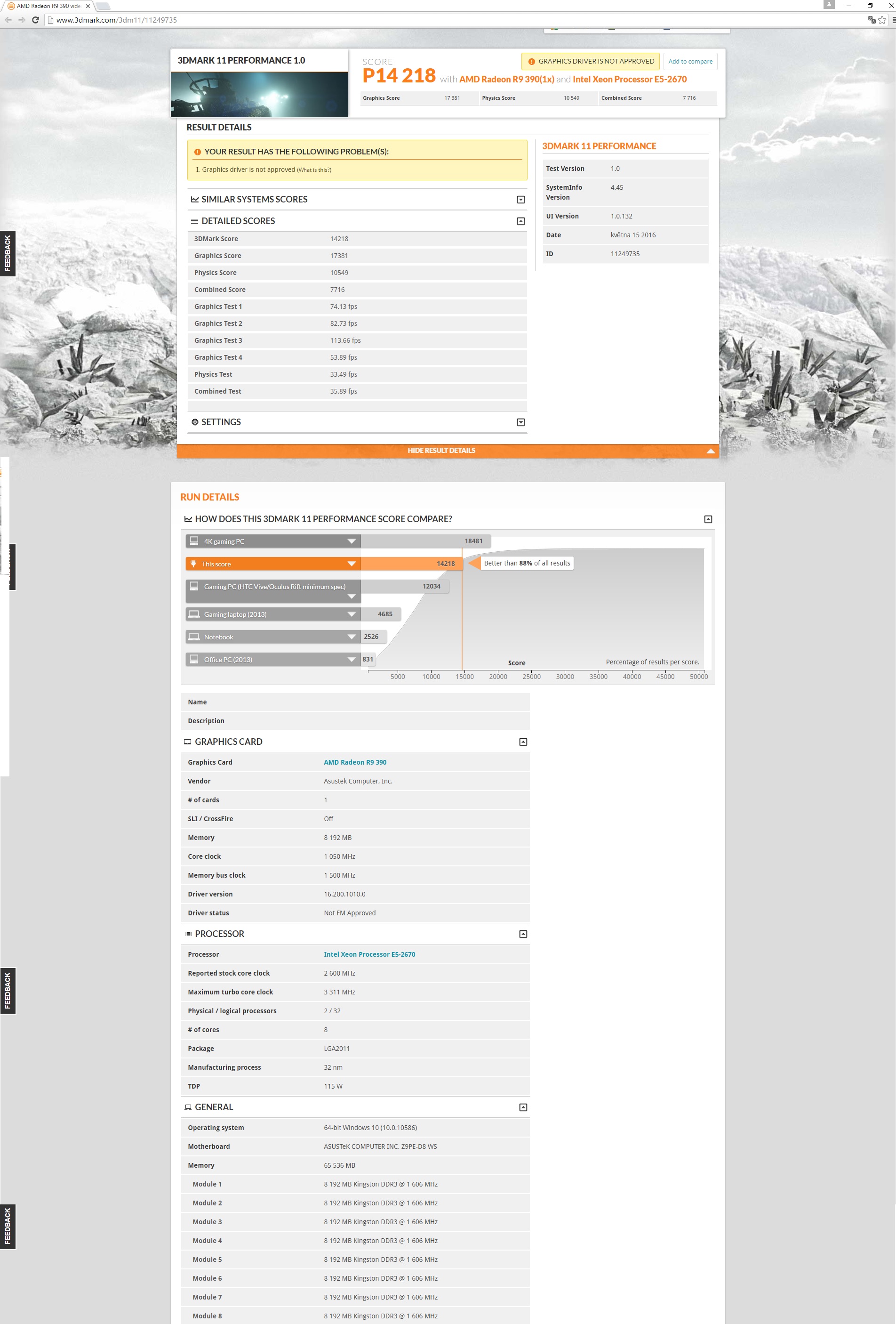Open the Gaming laptop (2013) dropdown
Screen dimensions: 896x1324
coord(351,614)
